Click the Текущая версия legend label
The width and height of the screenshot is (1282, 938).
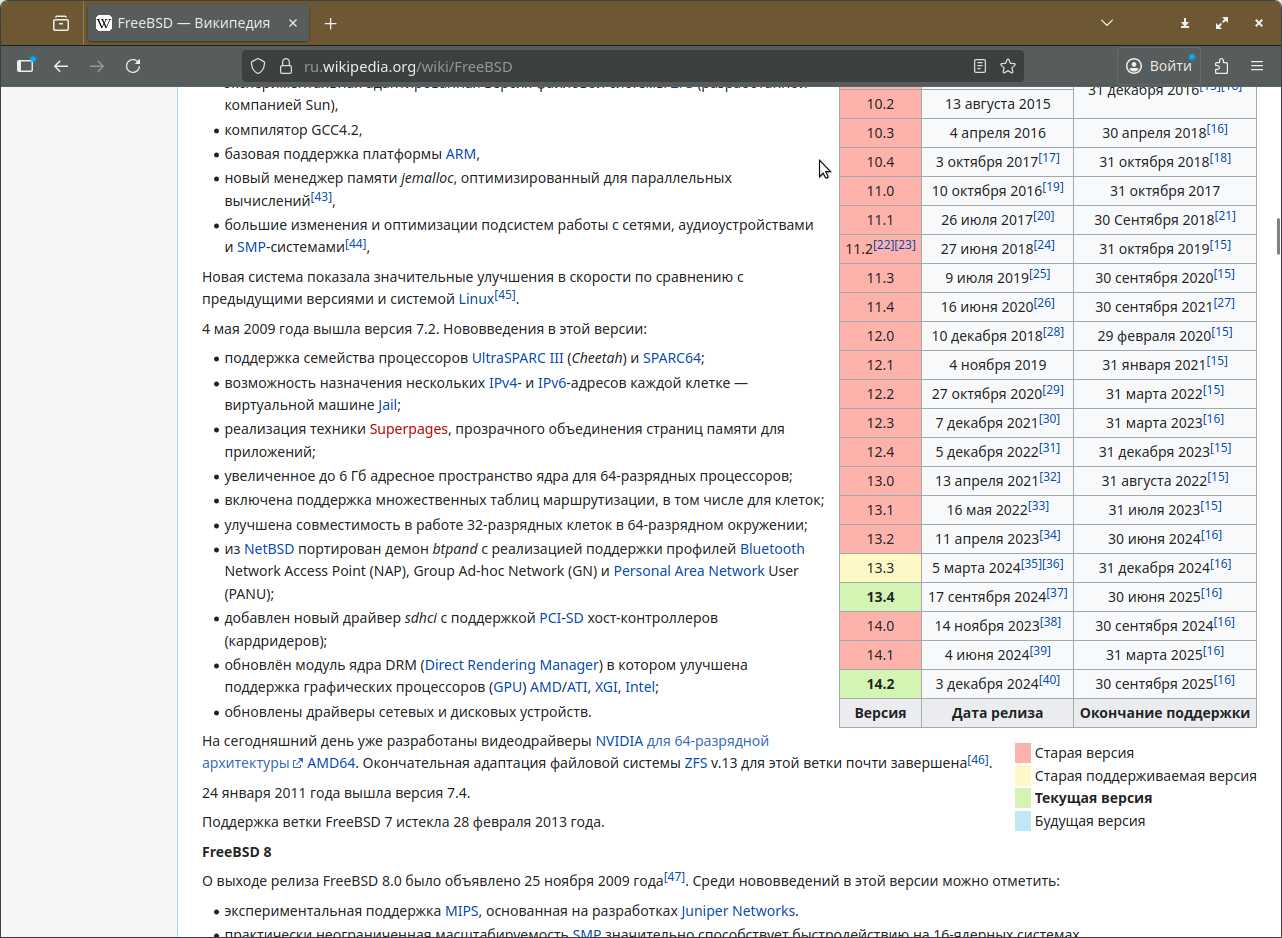(1093, 798)
